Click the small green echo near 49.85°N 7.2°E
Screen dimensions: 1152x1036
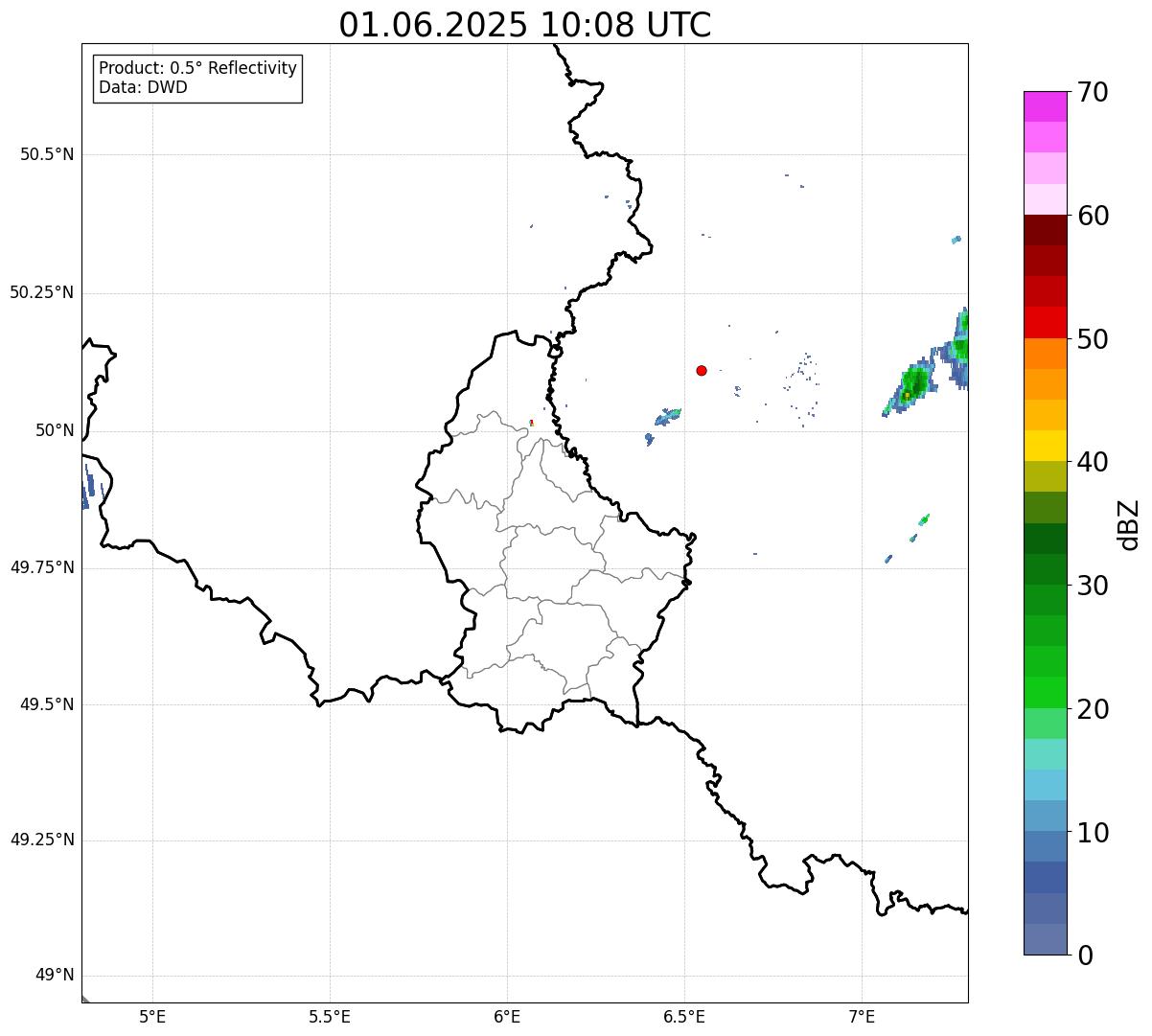coord(924,519)
